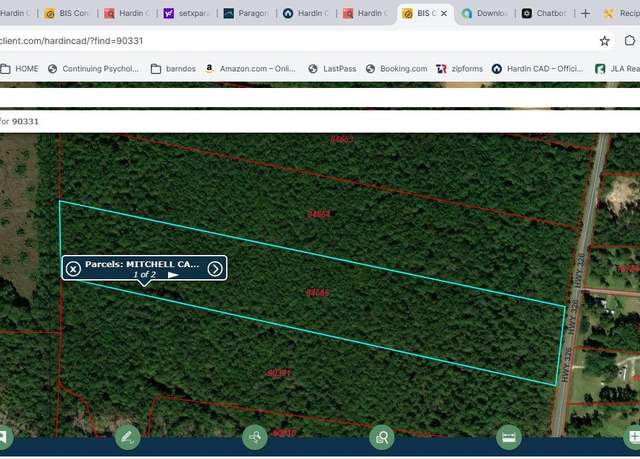640x459 pixels.
Task: Switch to the Download tab
Action: coord(485,13)
